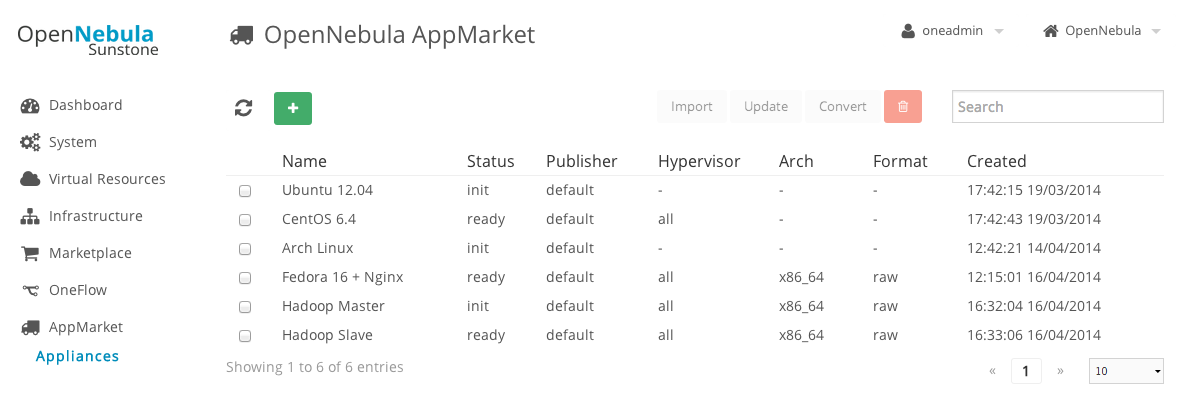Click the Infrastructure hierarchy icon
This screenshot has height=413, width=1182.
pos(29,216)
